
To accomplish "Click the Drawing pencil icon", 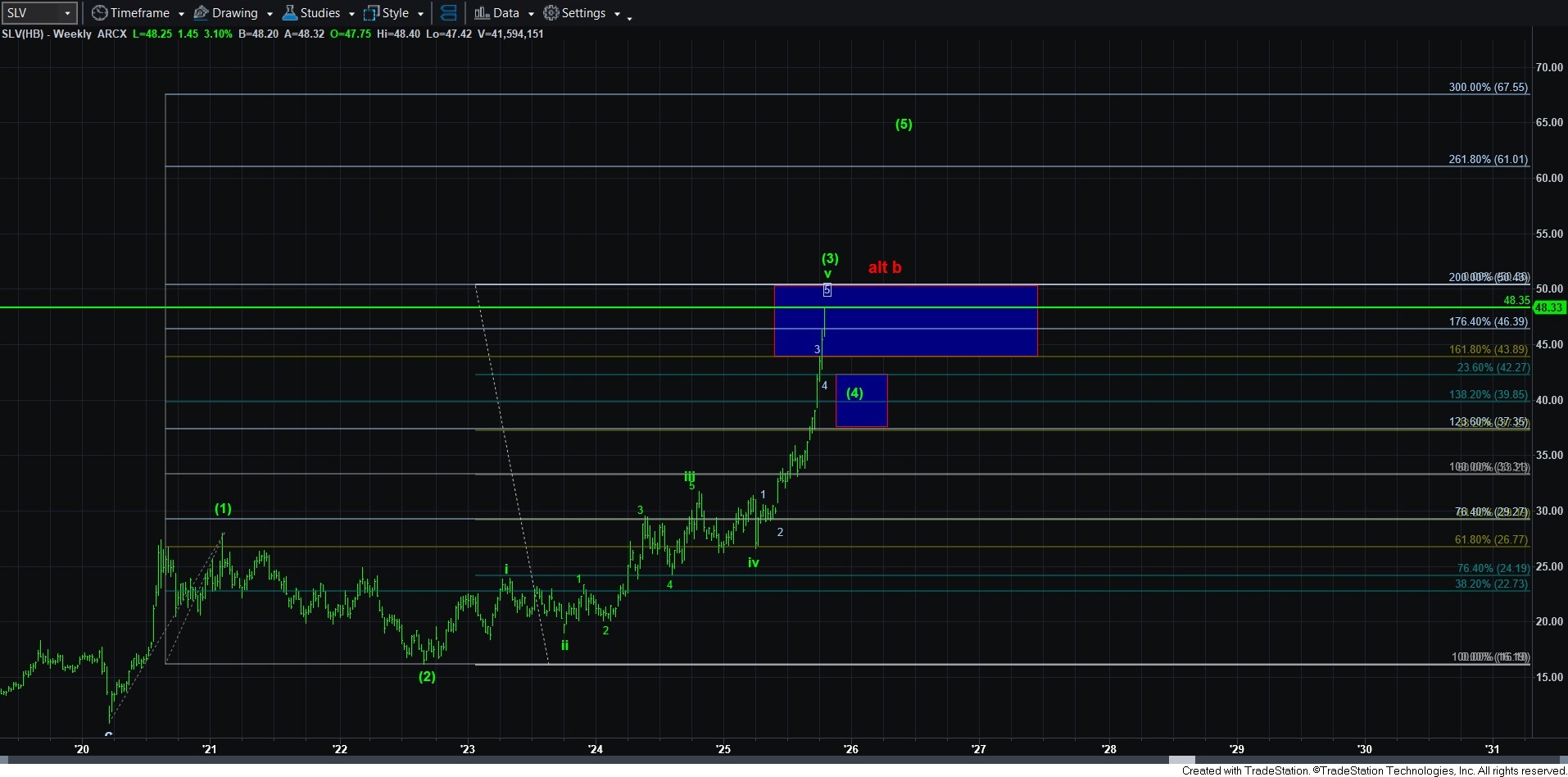I will click(x=201, y=13).
